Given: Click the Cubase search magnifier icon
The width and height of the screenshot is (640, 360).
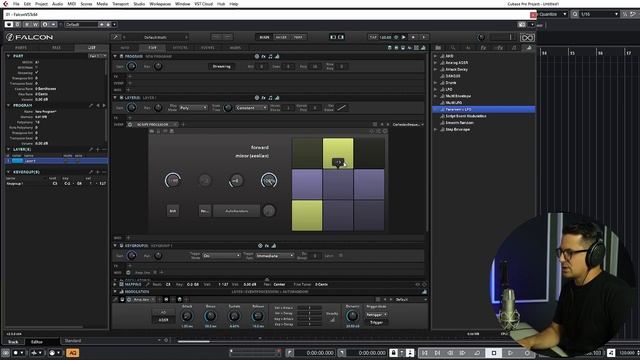Looking at the screenshot, I should (x=575, y=14).
